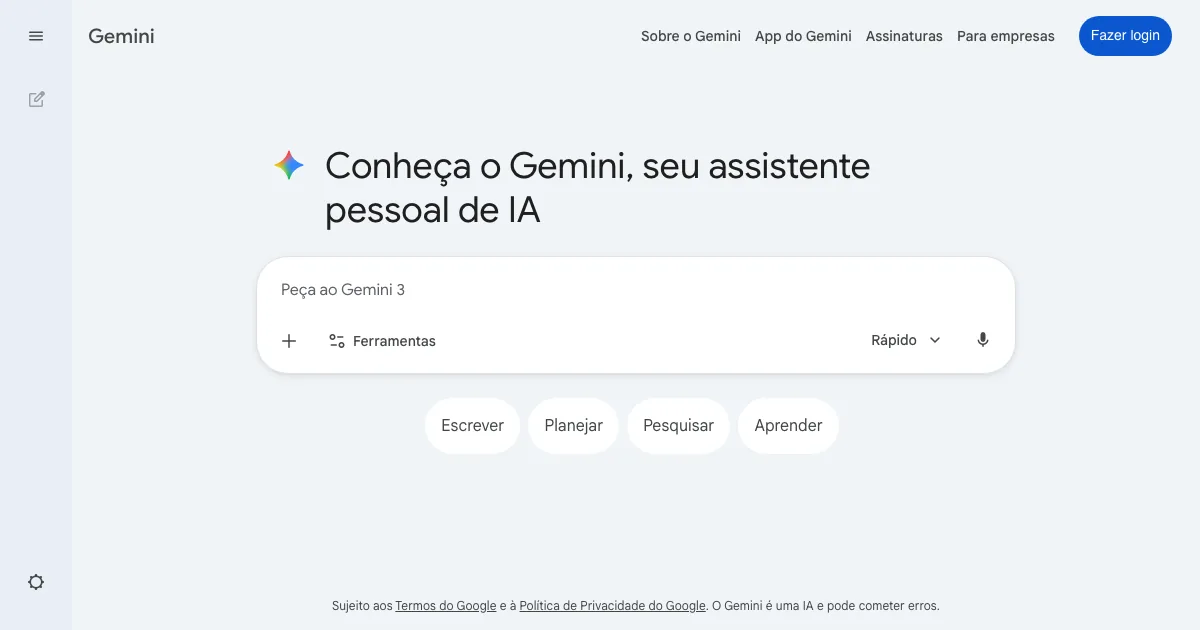Select the Escrever suggestion chip
The height and width of the screenshot is (630, 1200).
tap(472, 425)
